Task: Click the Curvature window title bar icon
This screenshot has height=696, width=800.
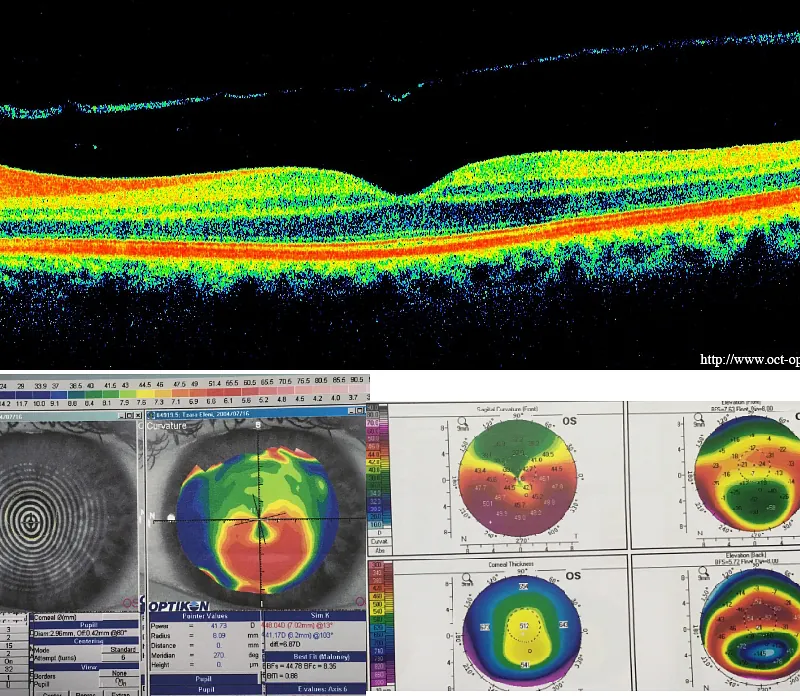Action: pos(151,414)
